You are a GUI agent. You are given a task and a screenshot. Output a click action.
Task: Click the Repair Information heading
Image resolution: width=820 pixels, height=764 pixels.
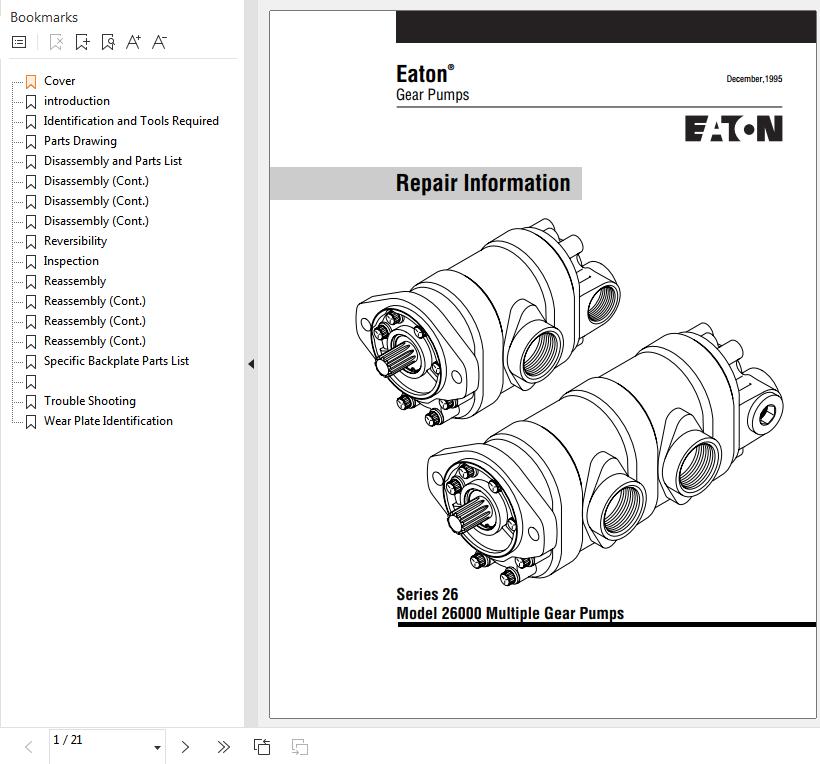(483, 183)
